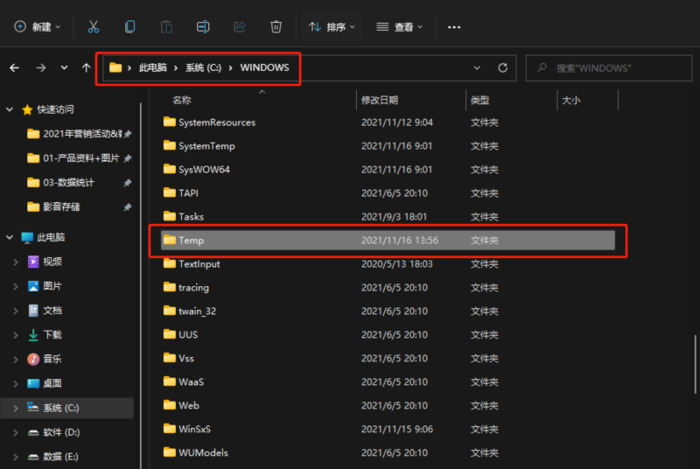Click the Rename icon in toolbar
This screenshot has width=700, height=469.
pos(203,27)
